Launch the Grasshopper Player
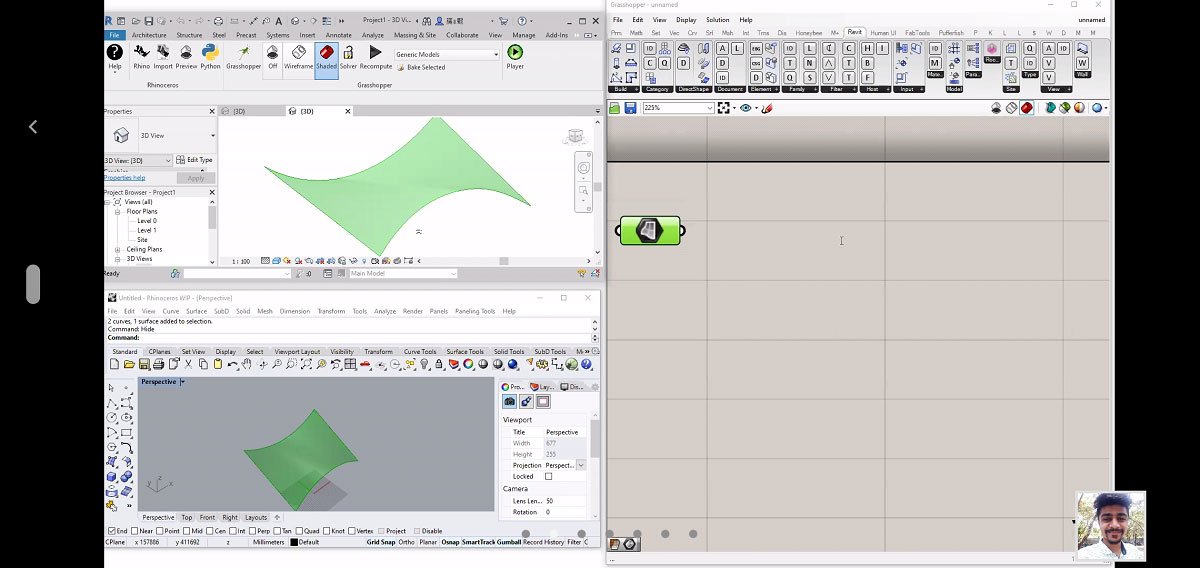The image size is (1200, 568). pos(515,55)
